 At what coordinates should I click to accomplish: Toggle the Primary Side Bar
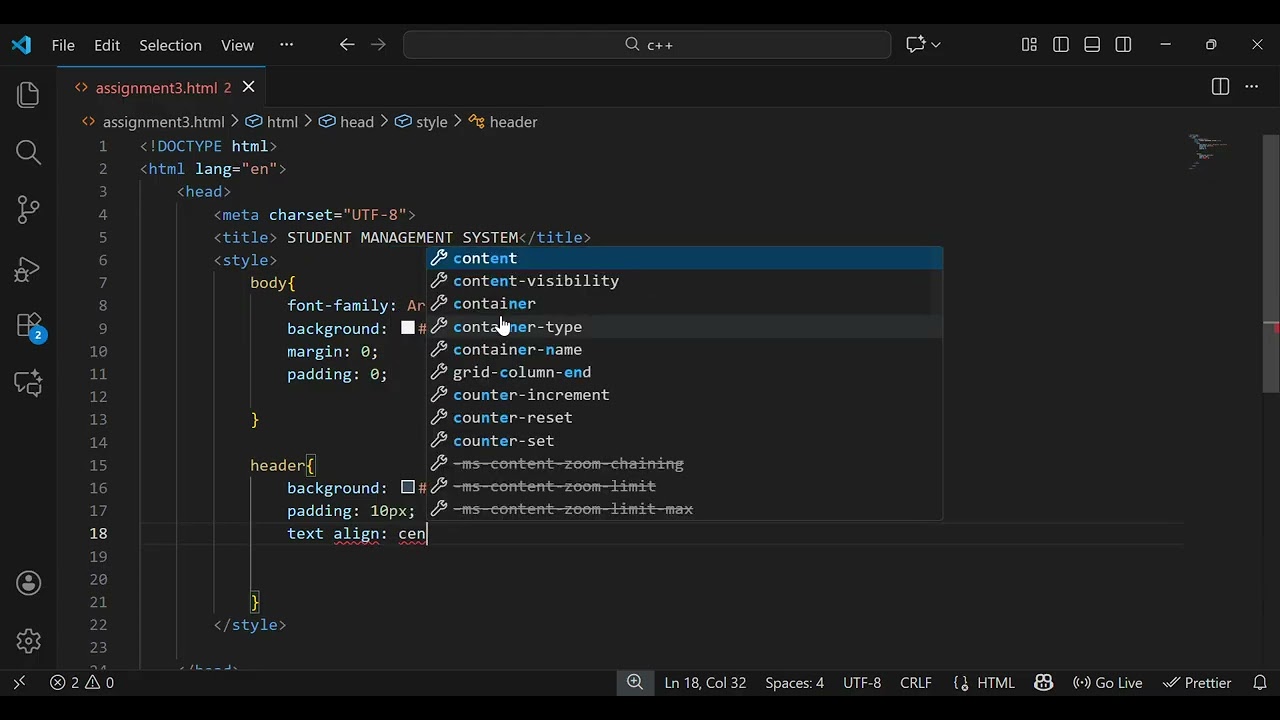1061,45
